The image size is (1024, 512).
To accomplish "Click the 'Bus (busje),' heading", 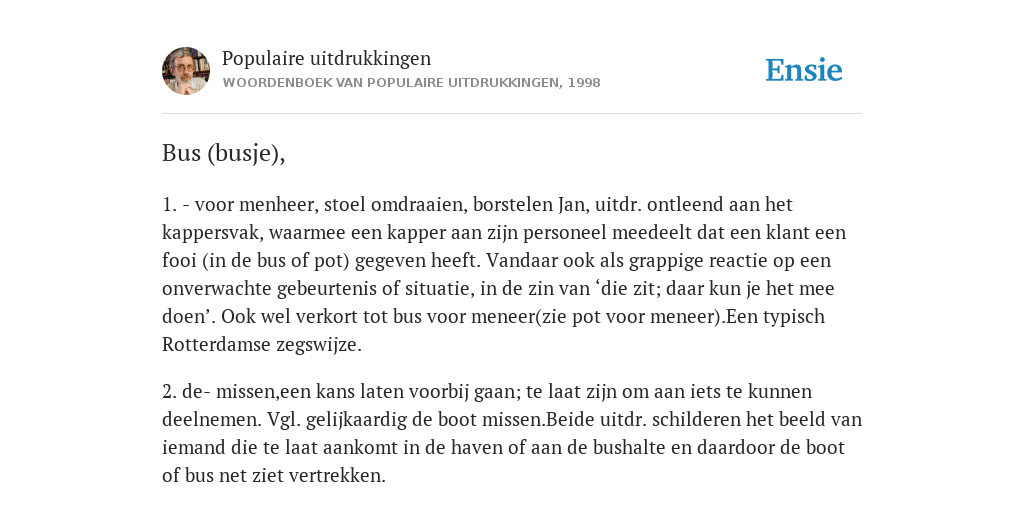I will click(223, 153).
